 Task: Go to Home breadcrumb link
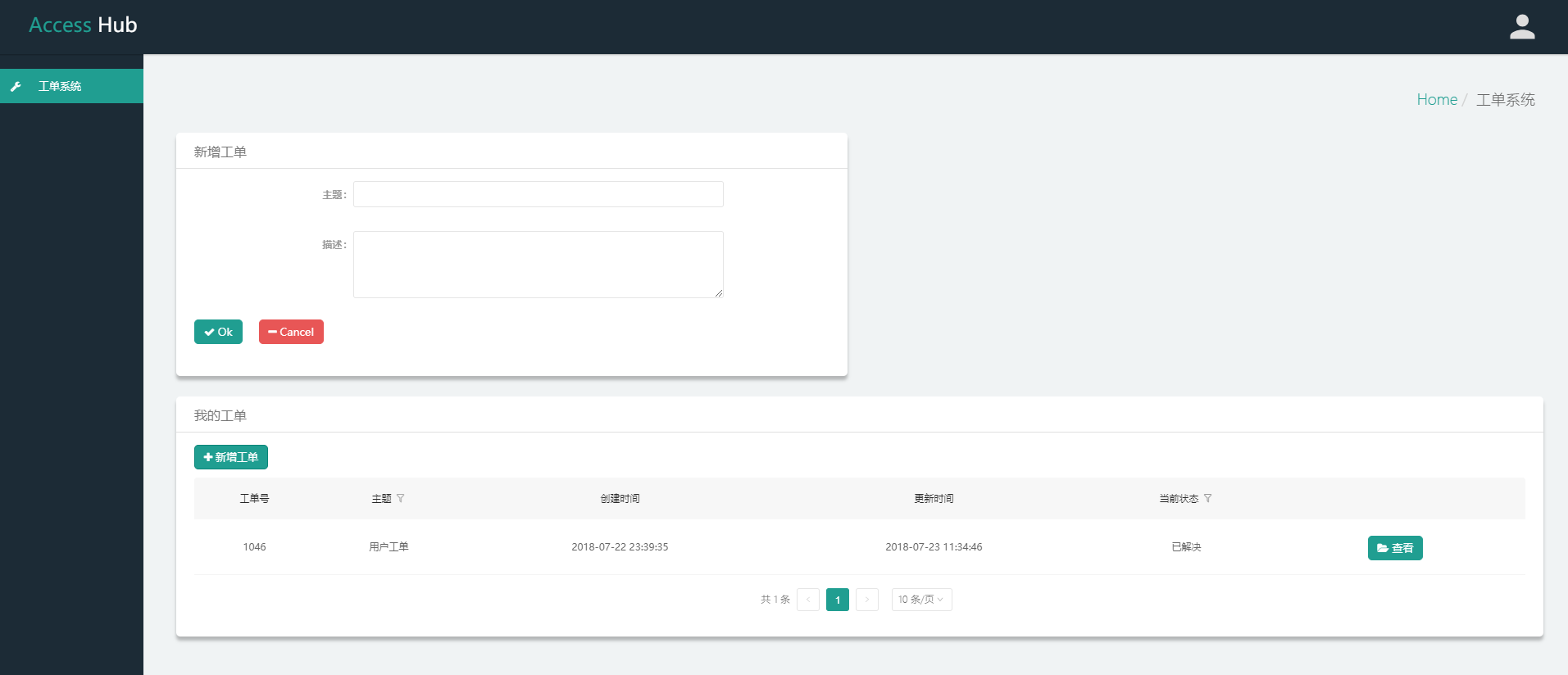(x=1437, y=99)
